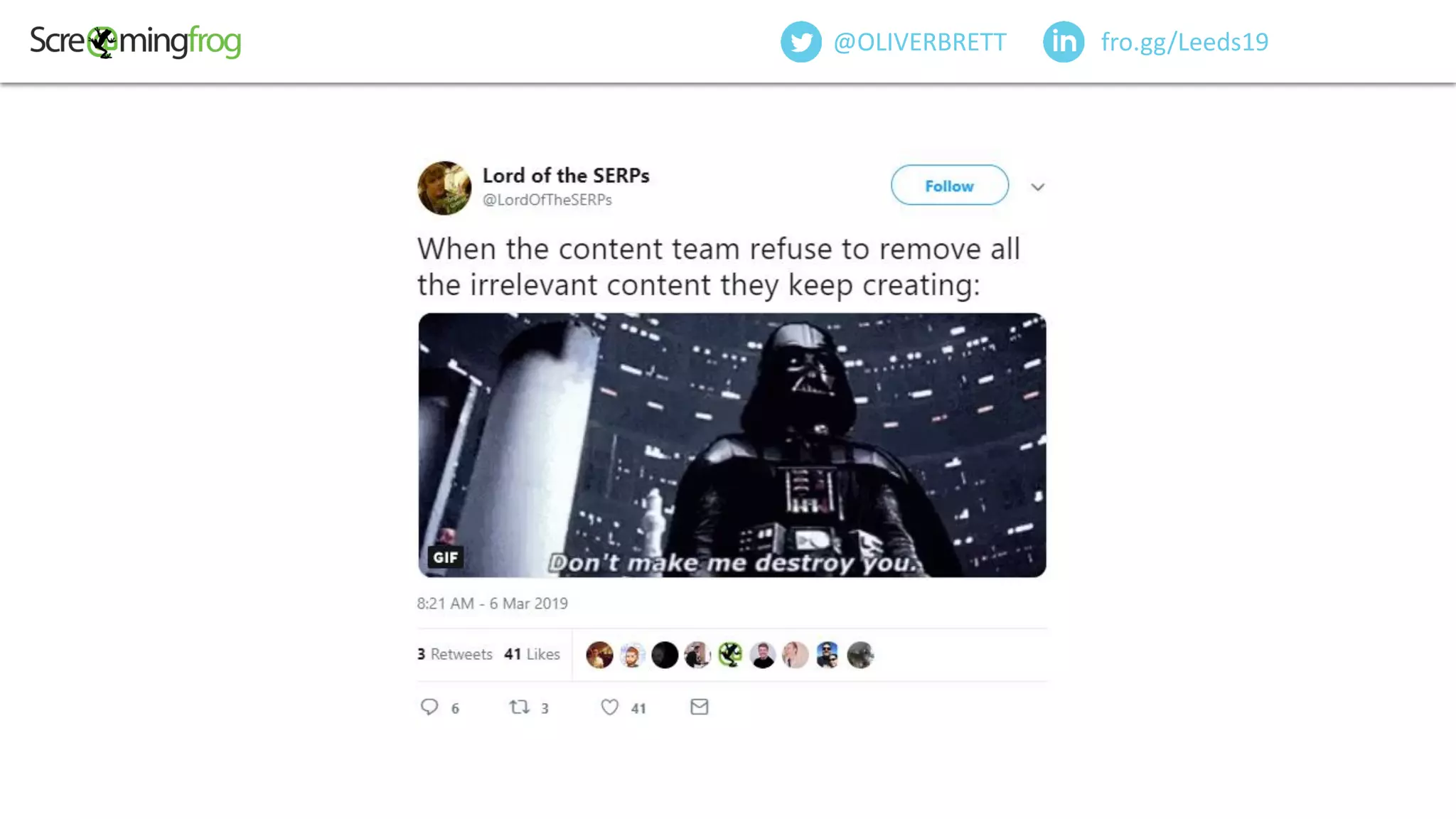Click the LinkedIn icon in header
The width and height of the screenshot is (1456, 819).
coord(1063,42)
